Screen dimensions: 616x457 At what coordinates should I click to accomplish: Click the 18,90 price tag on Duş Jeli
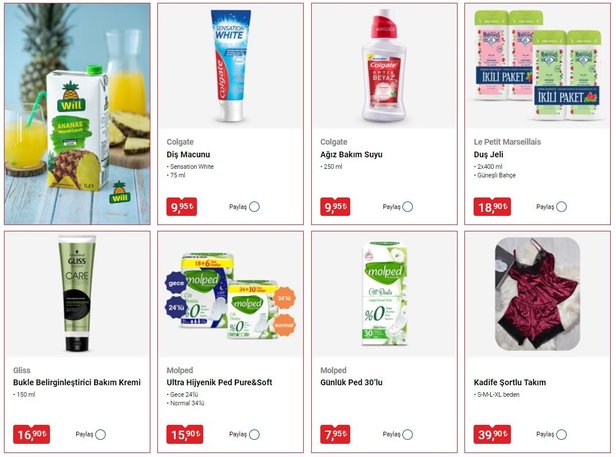pos(492,207)
